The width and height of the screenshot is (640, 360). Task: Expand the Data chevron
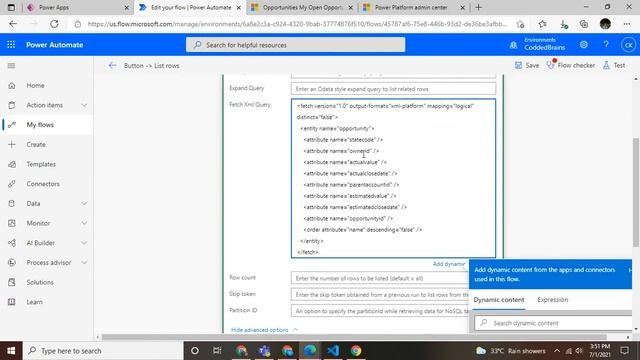pyautogui.click(x=84, y=203)
